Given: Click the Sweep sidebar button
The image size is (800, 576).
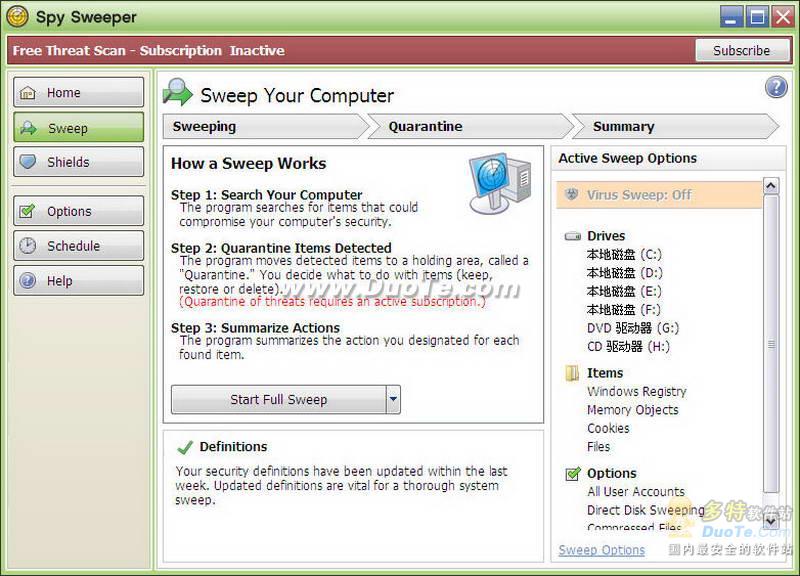Looking at the screenshot, I should tap(79, 128).
